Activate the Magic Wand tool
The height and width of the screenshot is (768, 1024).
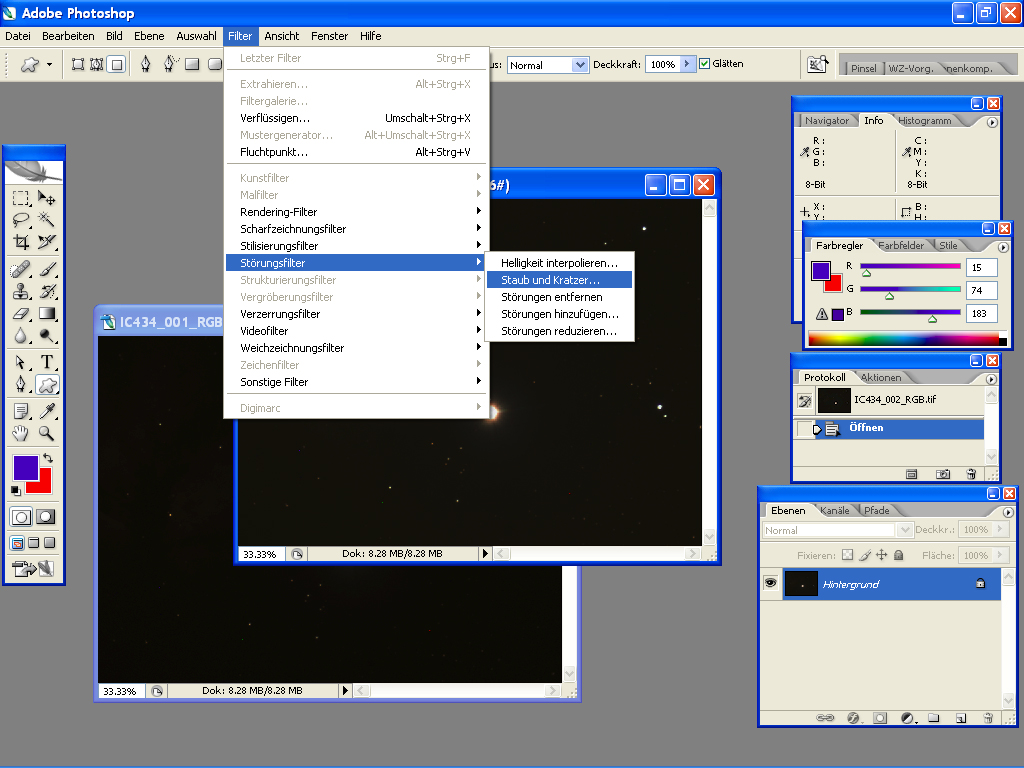46,219
